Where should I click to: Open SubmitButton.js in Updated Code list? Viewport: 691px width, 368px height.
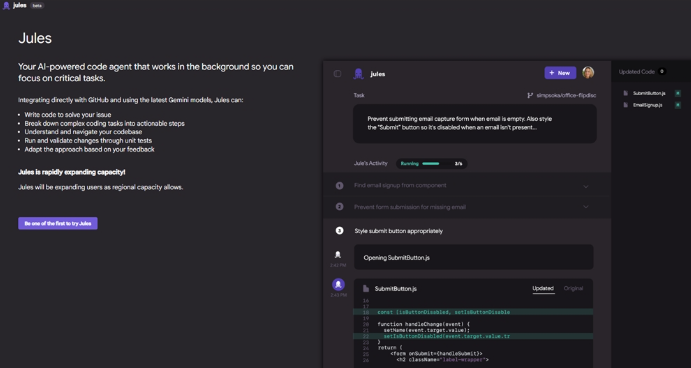(649, 93)
